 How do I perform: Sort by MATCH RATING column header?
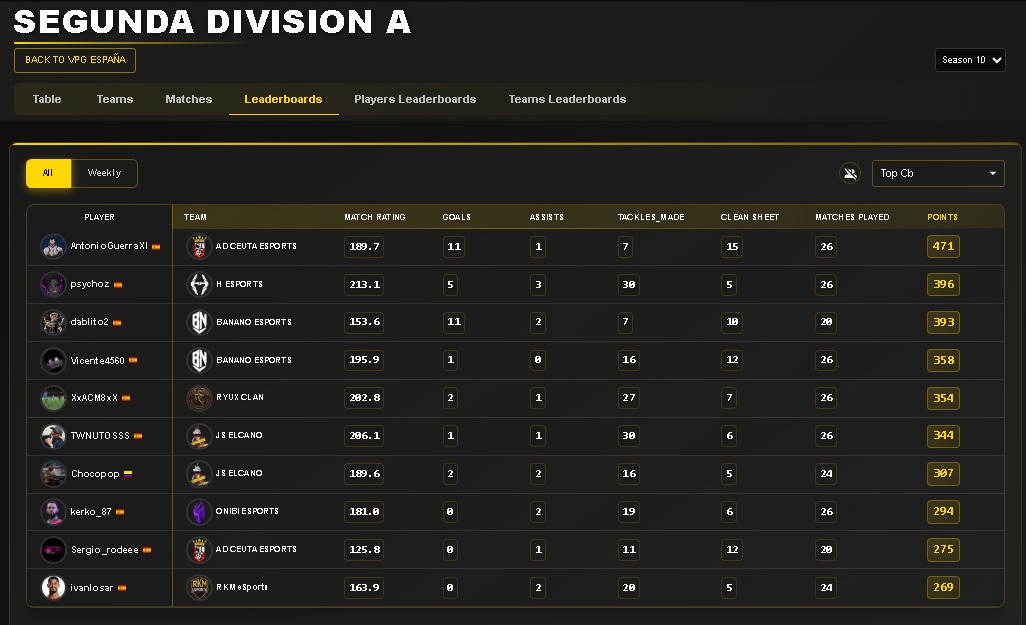tap(375, 217)
